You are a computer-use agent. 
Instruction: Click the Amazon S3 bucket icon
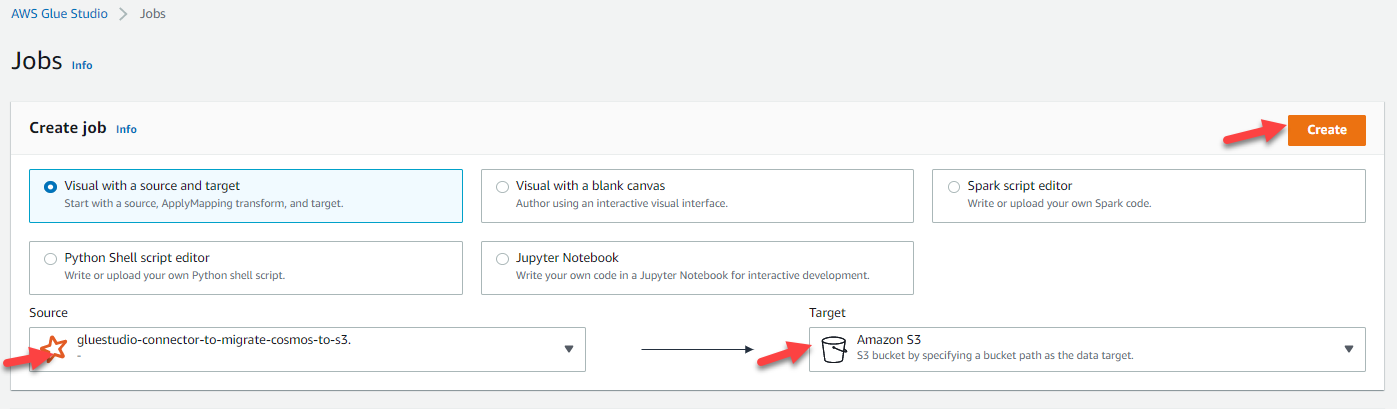[833, 349]
